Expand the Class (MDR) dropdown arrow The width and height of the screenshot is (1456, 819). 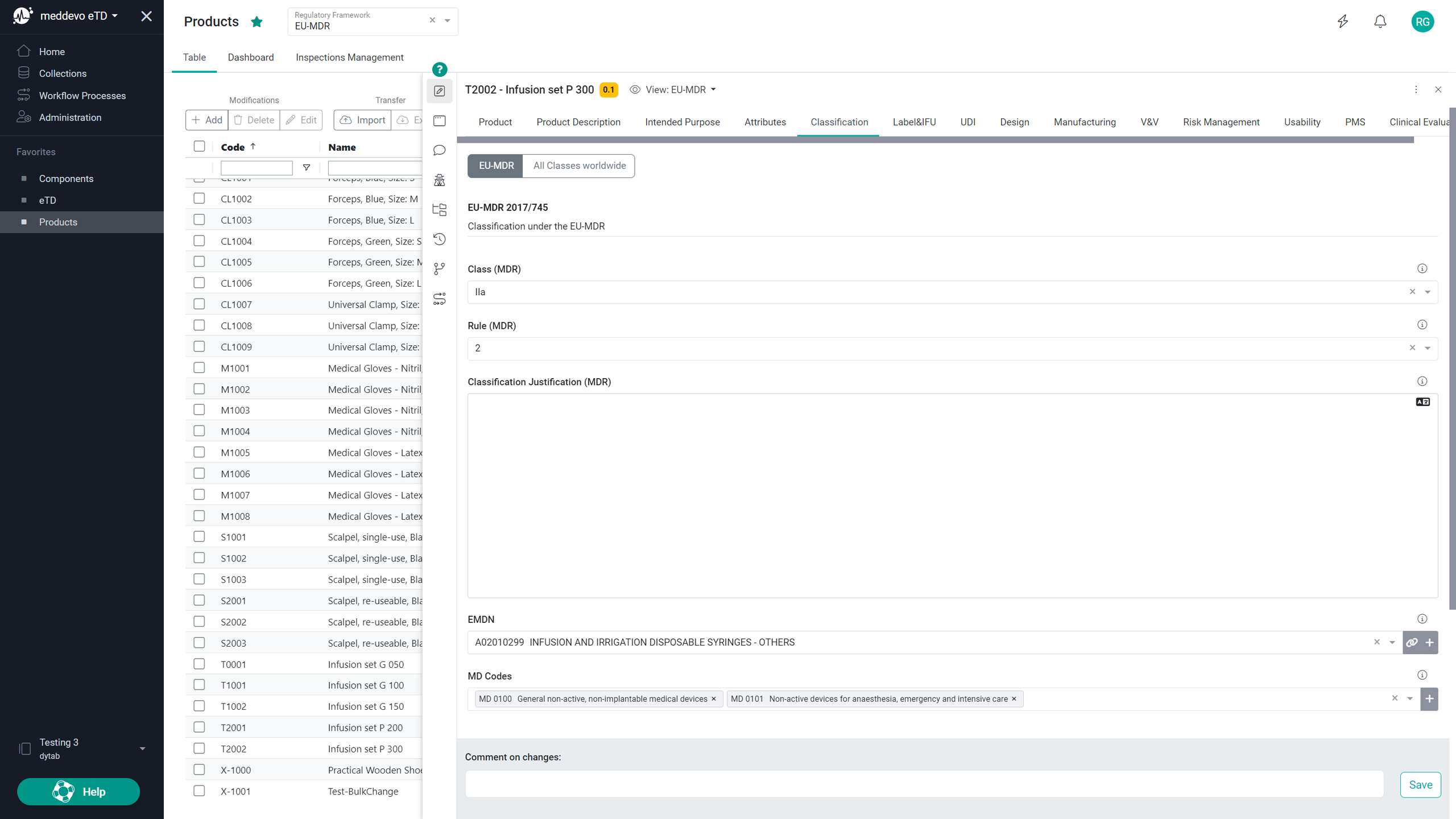point(1428,292)
